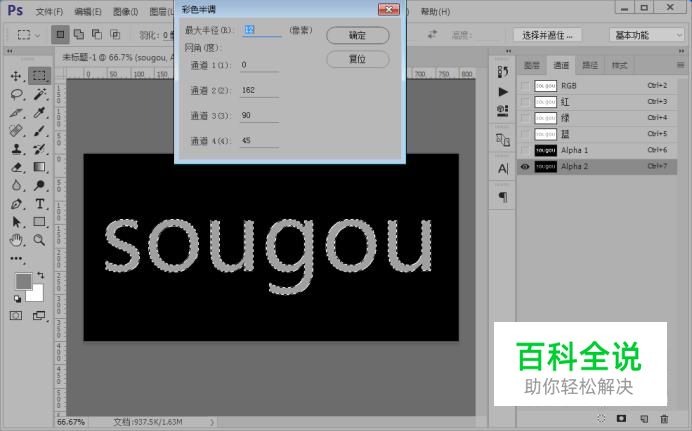Open the 编辑(E) menu
692x431 pixels.
coord(88,11)
